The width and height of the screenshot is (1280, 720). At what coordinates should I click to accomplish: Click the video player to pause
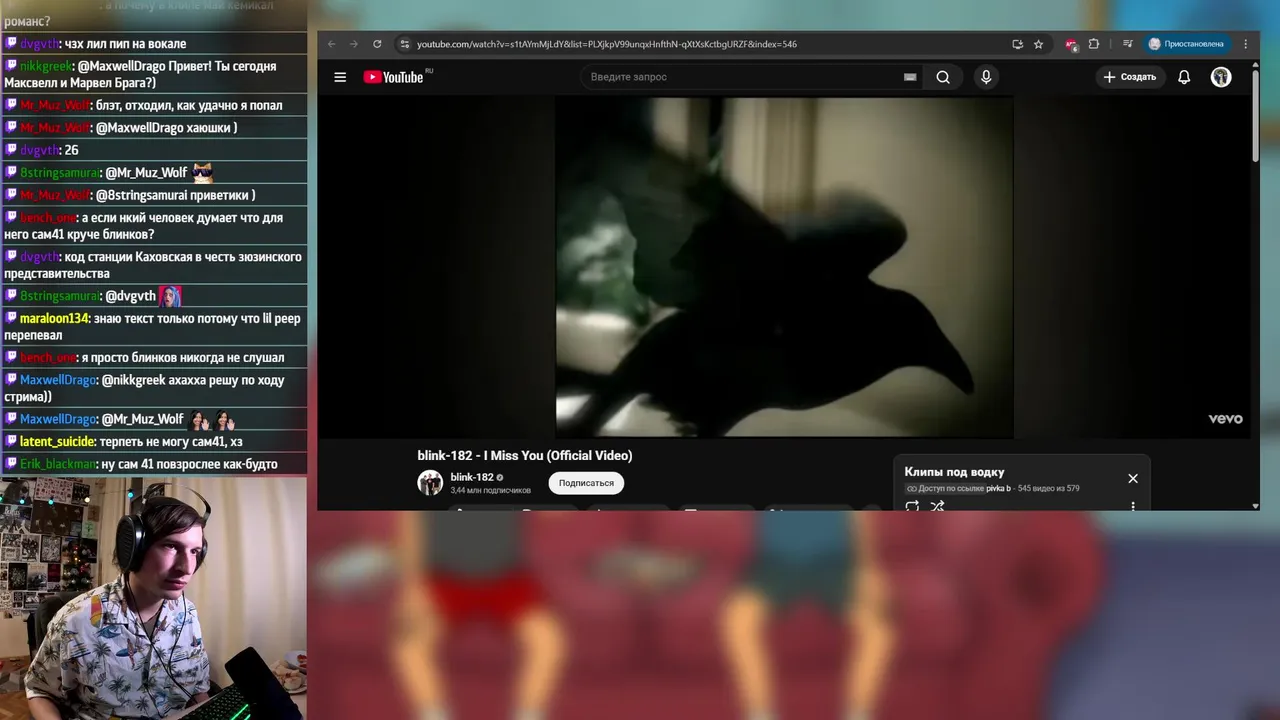click(x=785, y=267)
